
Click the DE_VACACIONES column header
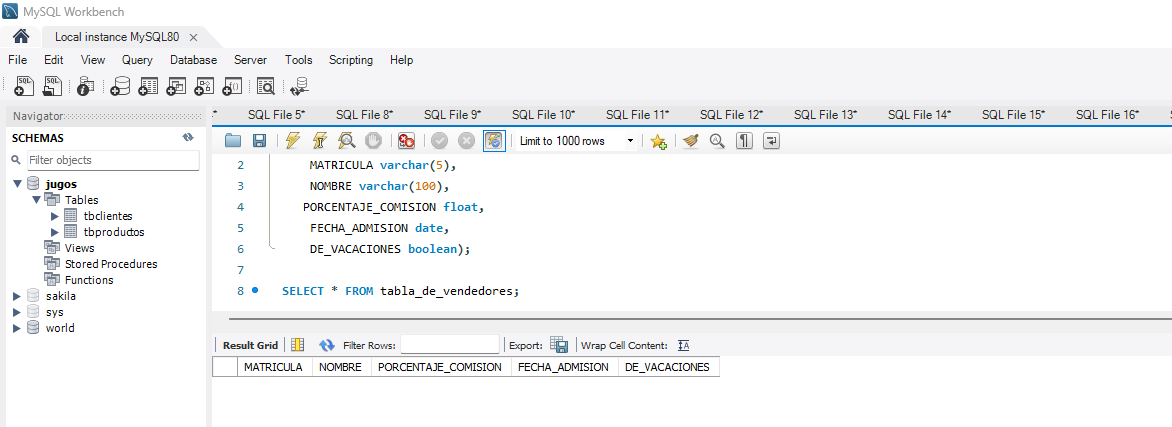click(x=667, y=367)
